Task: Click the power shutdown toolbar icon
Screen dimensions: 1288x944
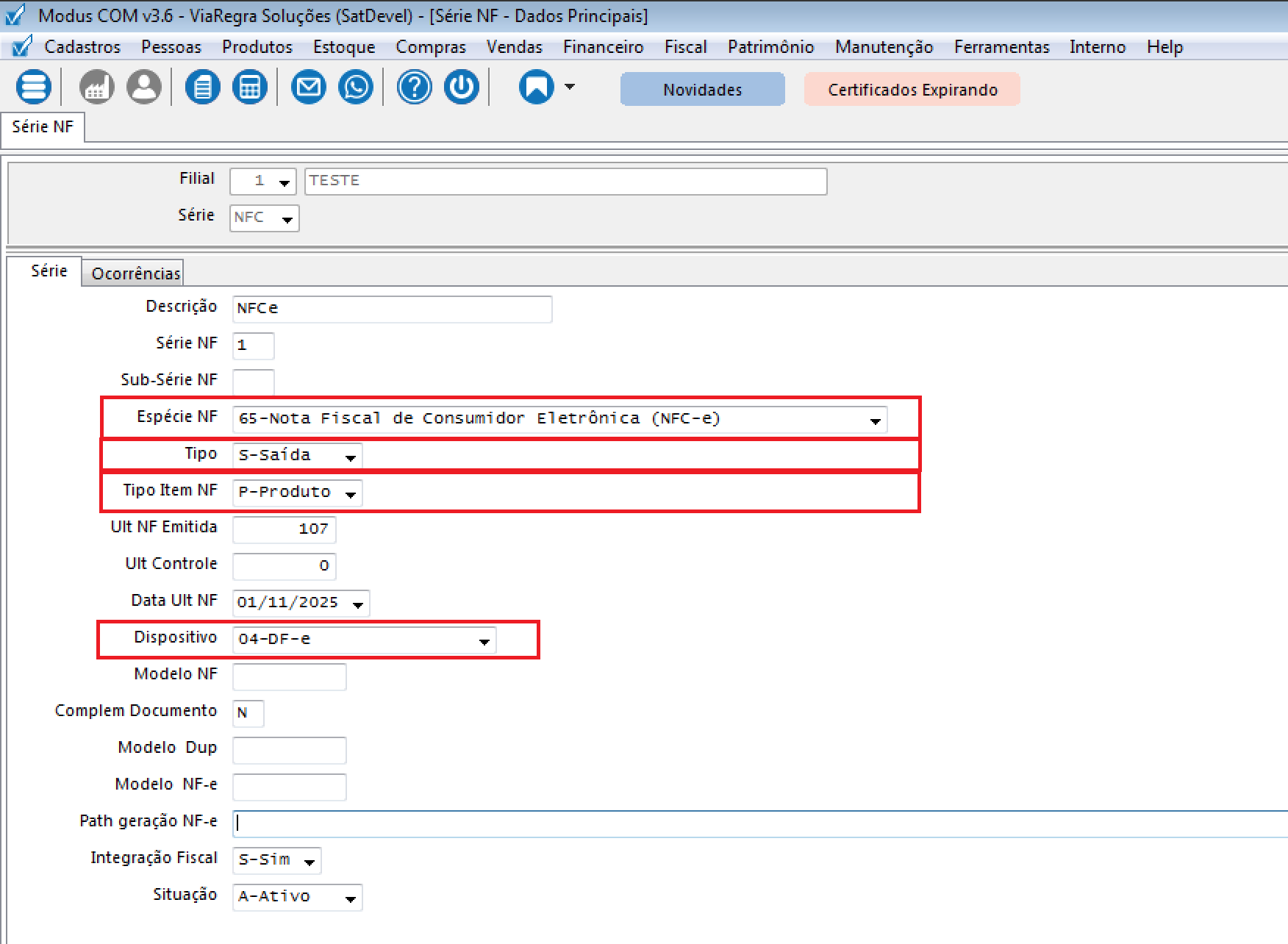Action: [x=462, y=87]
